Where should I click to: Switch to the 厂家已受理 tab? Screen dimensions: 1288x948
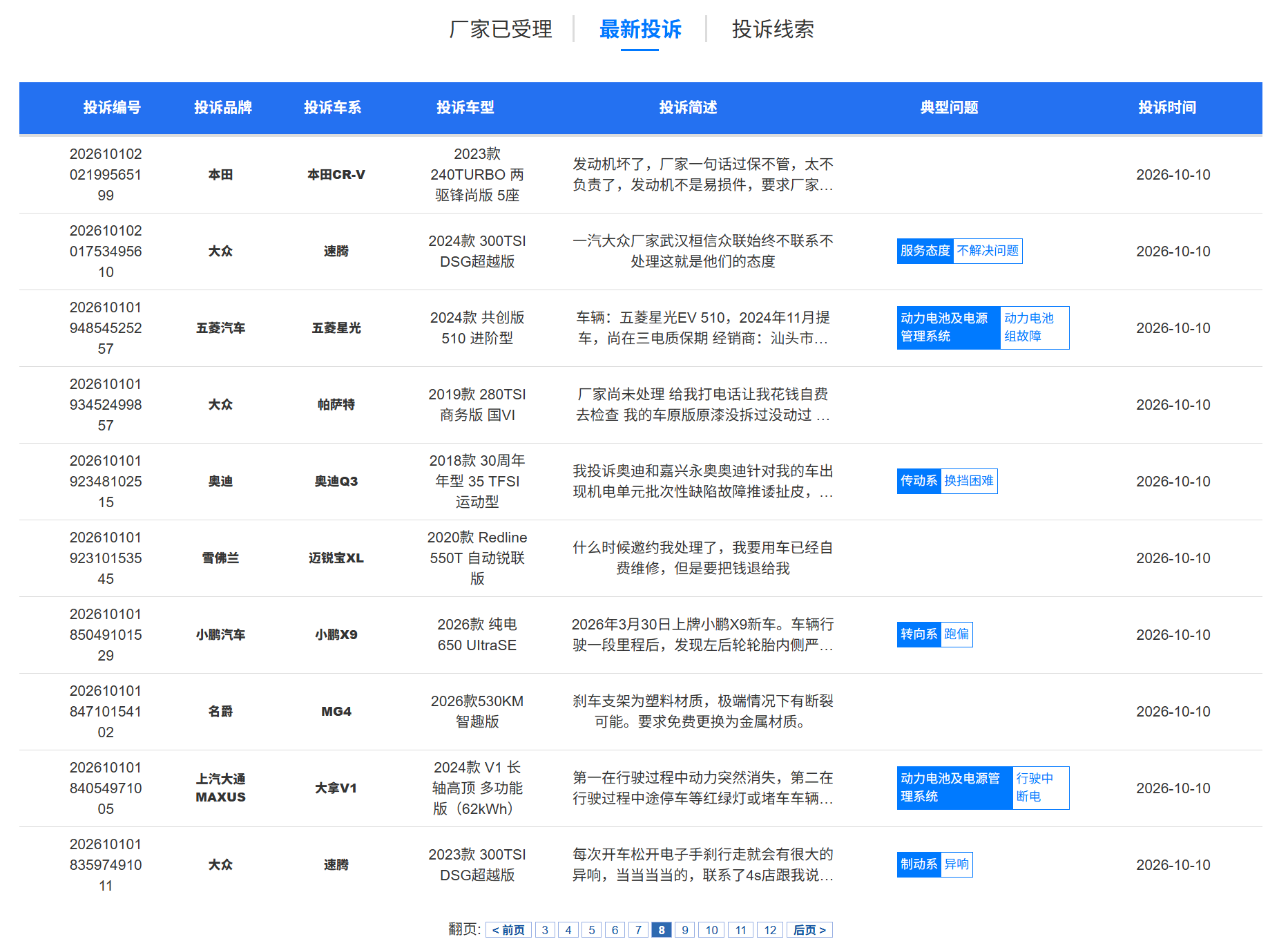tap(501, 29)
